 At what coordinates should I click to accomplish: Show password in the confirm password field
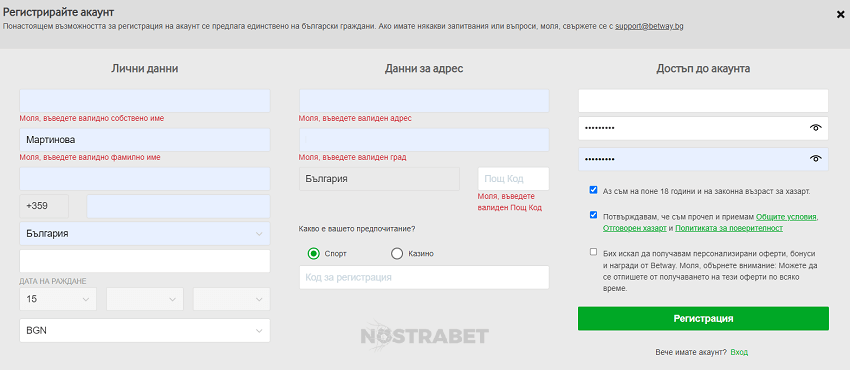815,159
